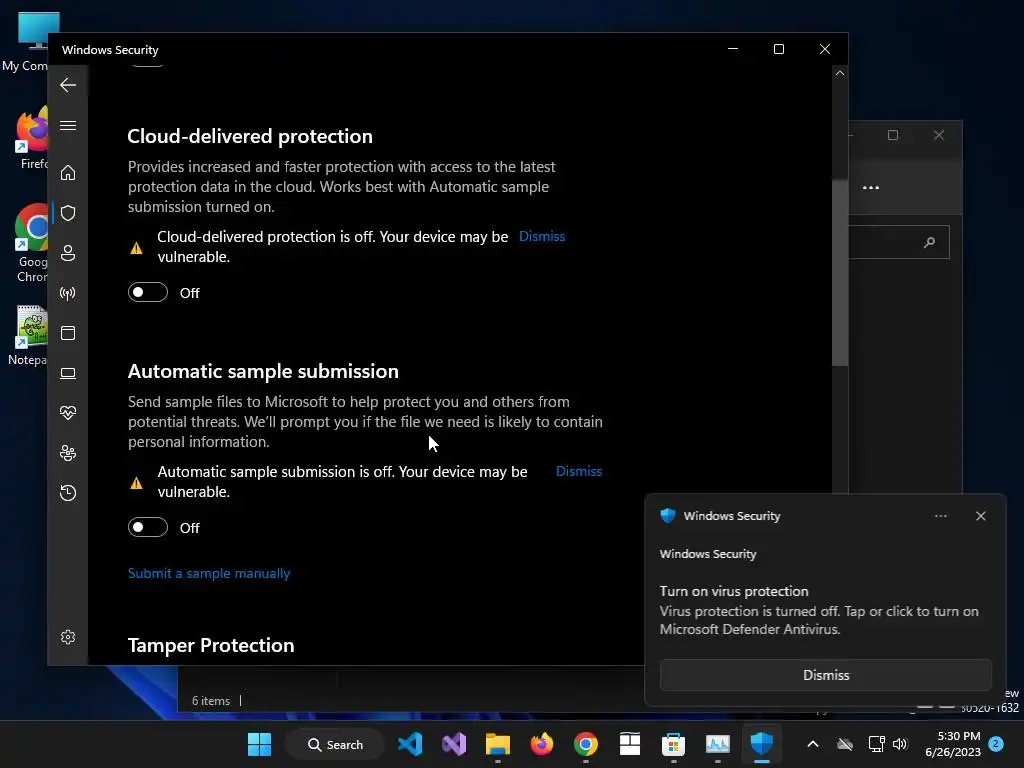Click OneDrive cloud tray icon

[x=845, y=744]
